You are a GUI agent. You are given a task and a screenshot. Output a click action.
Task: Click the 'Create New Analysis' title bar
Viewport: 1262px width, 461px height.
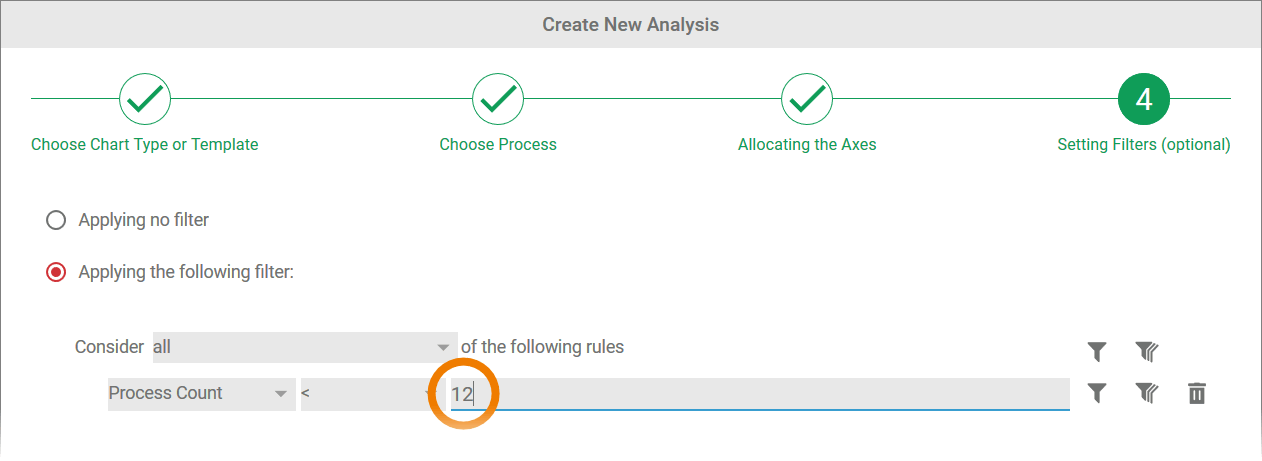(x=631, y=24)
